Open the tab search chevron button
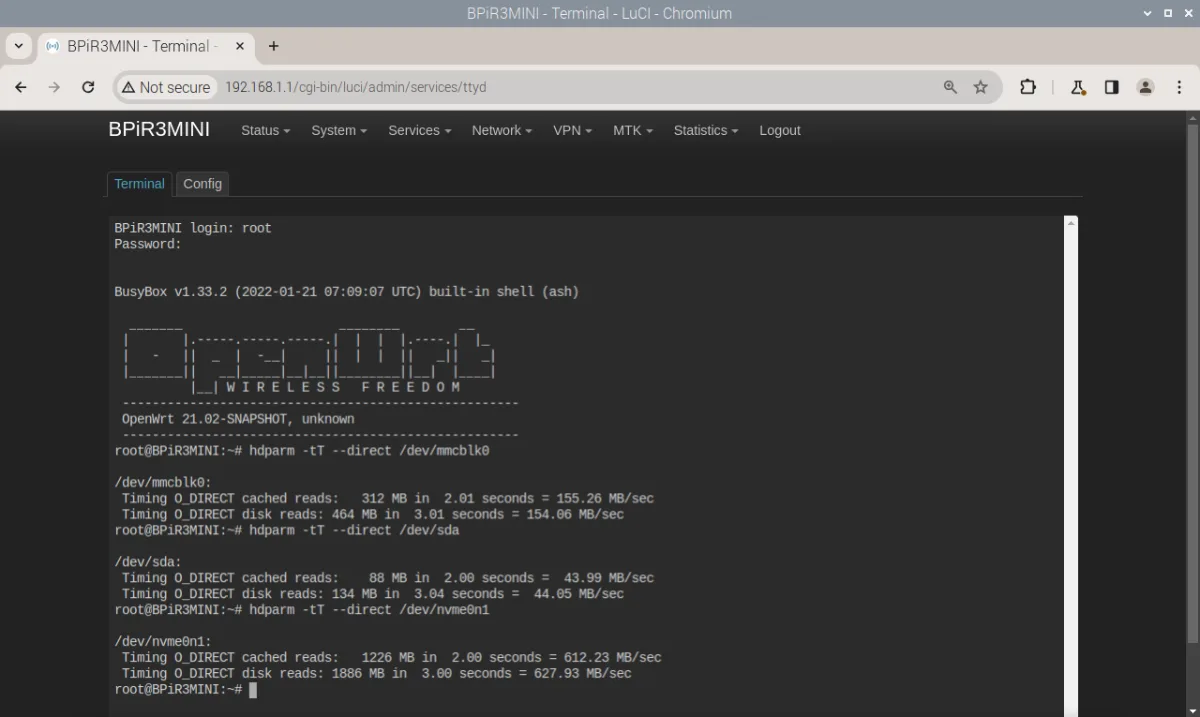The height and width of the screenshot is (717, 1200). 19,46
